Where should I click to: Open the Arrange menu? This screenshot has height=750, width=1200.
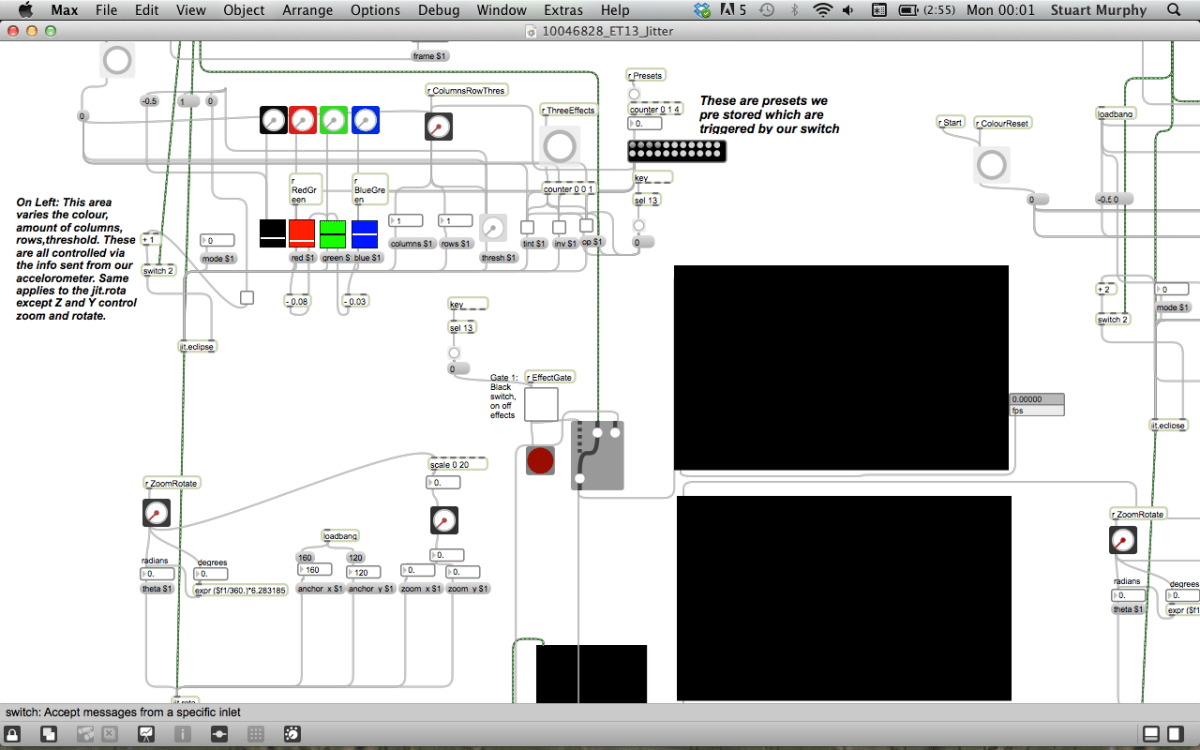tap(309, 10)
